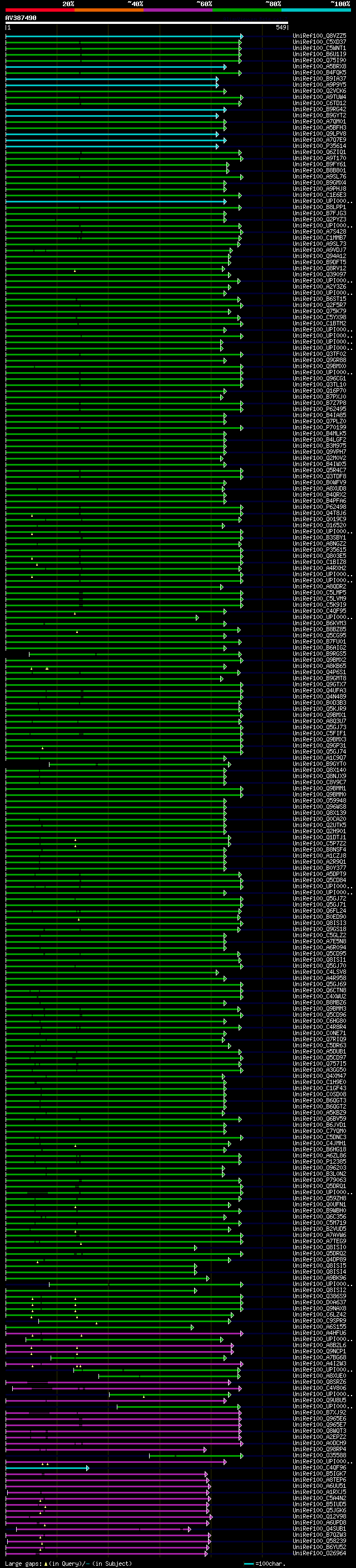The width and height of the screenshot is (356, 1568).
Task: Click UniRef100_Q94A12 label
Action: point(319,256)
